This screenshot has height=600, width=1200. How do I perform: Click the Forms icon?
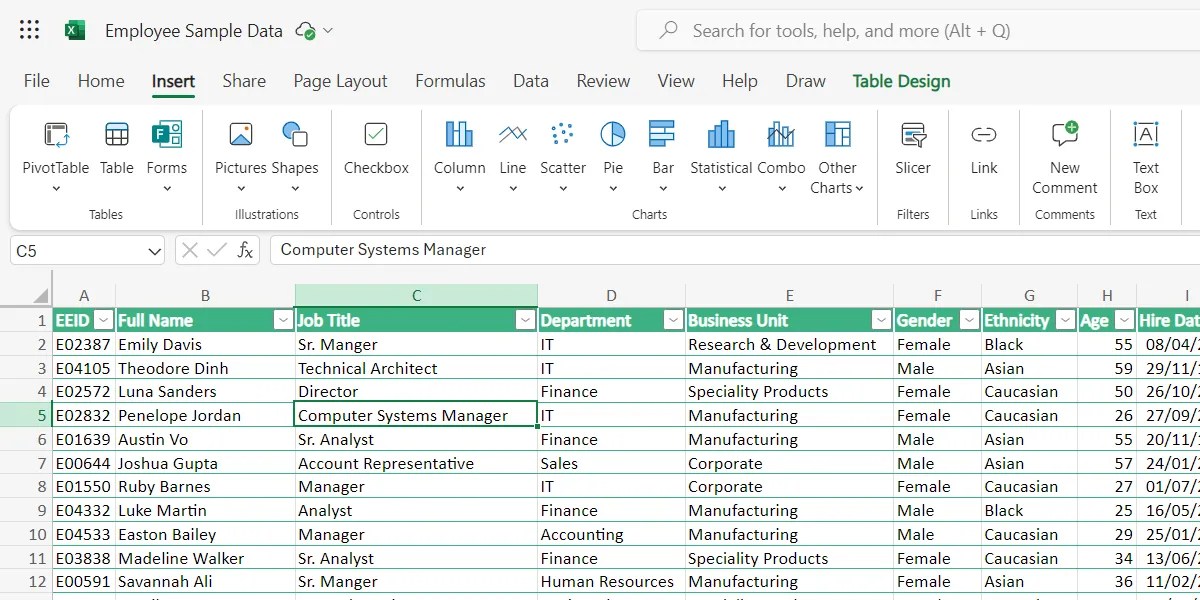point(167,150)
